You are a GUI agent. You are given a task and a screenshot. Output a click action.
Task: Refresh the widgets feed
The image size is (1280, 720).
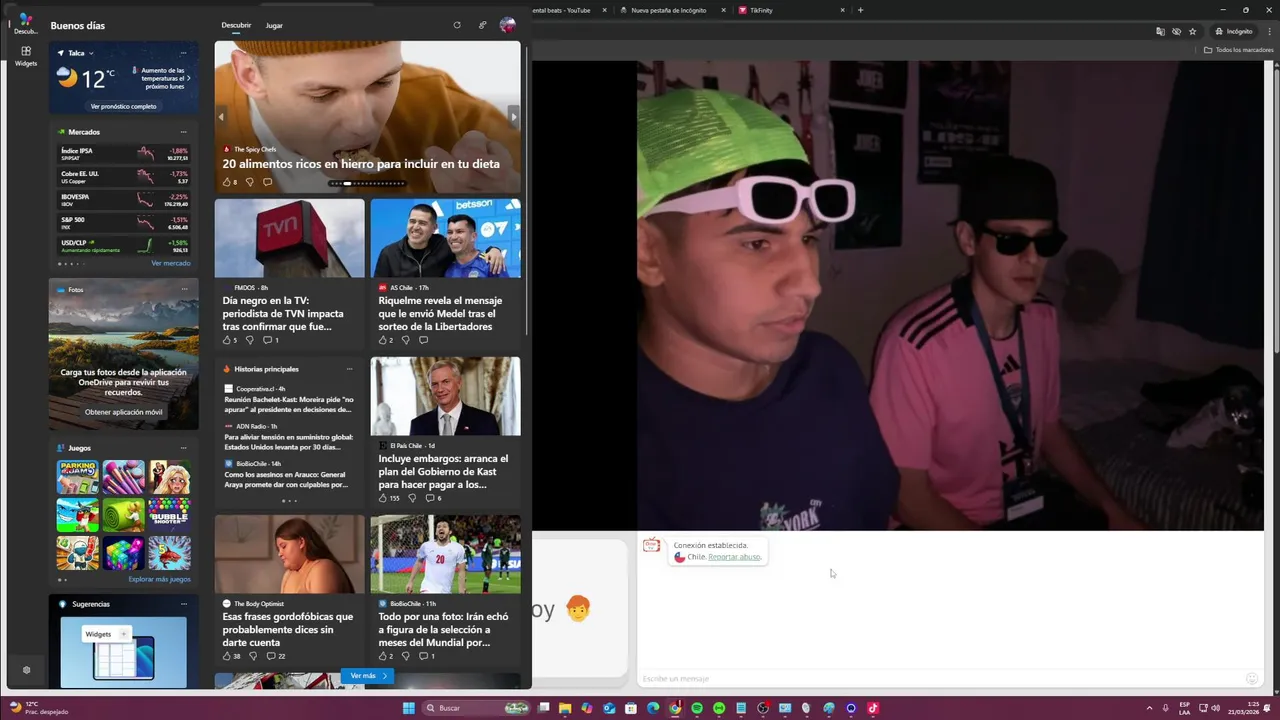[457, 25]
